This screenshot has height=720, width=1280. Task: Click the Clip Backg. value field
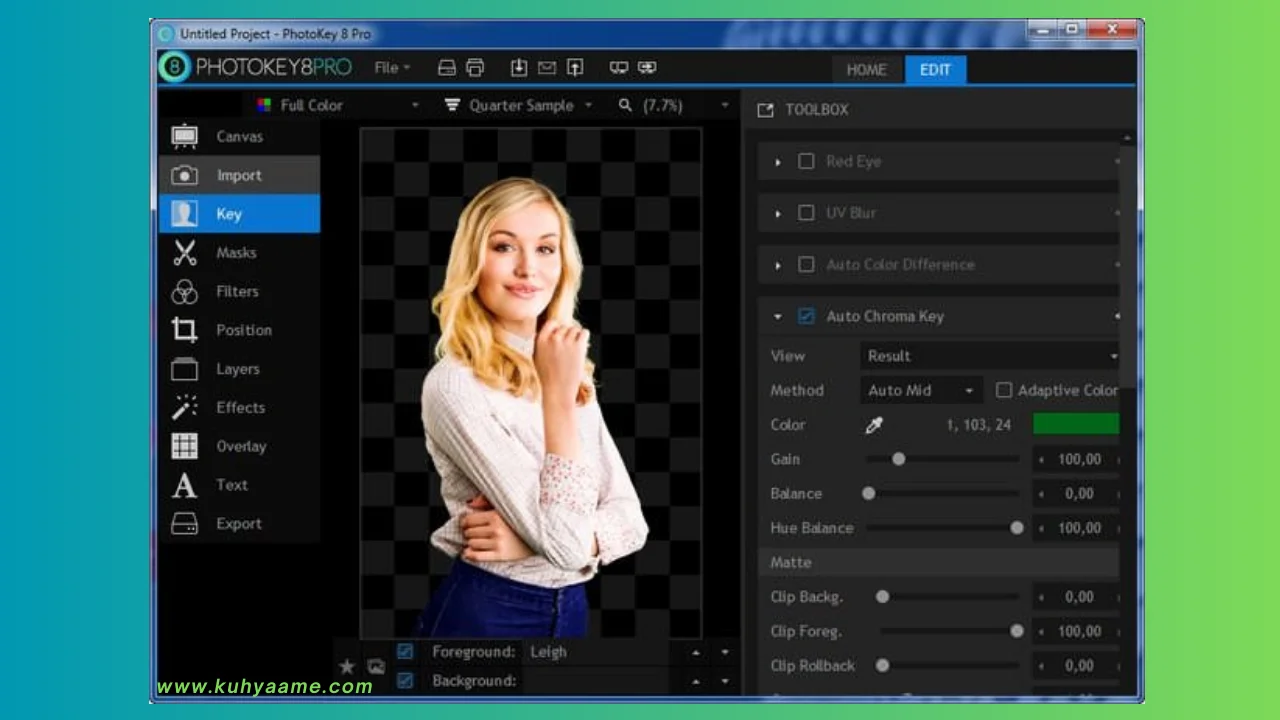pos(1079,597)
